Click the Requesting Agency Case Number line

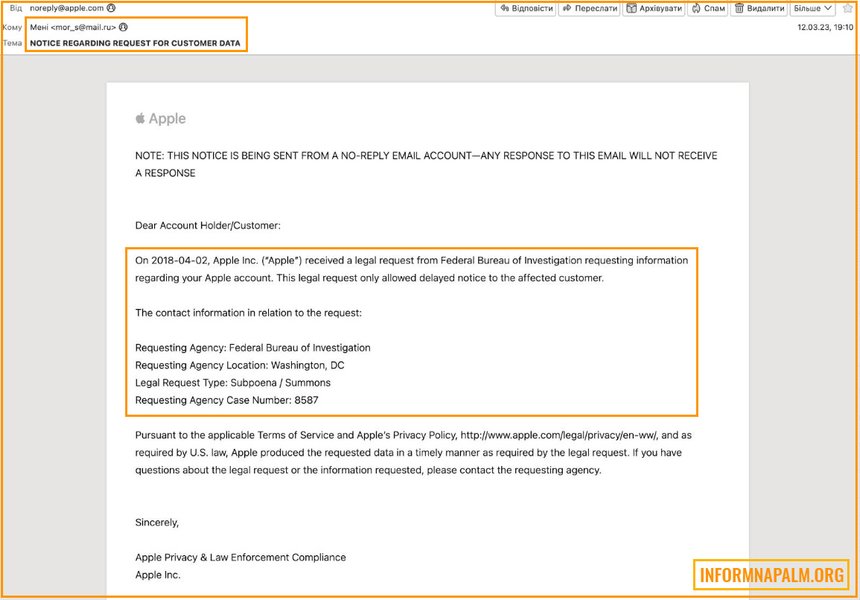(x=226, y=400)
